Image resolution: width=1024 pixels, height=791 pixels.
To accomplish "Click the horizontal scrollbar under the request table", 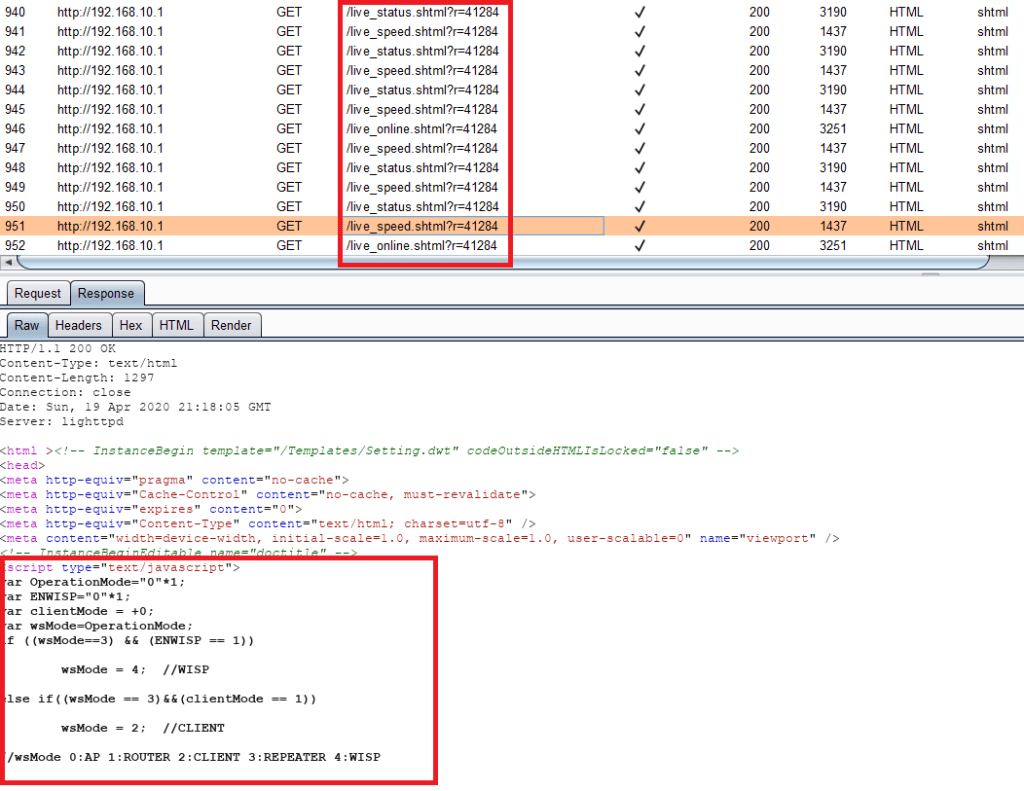I will click(500, 262).
